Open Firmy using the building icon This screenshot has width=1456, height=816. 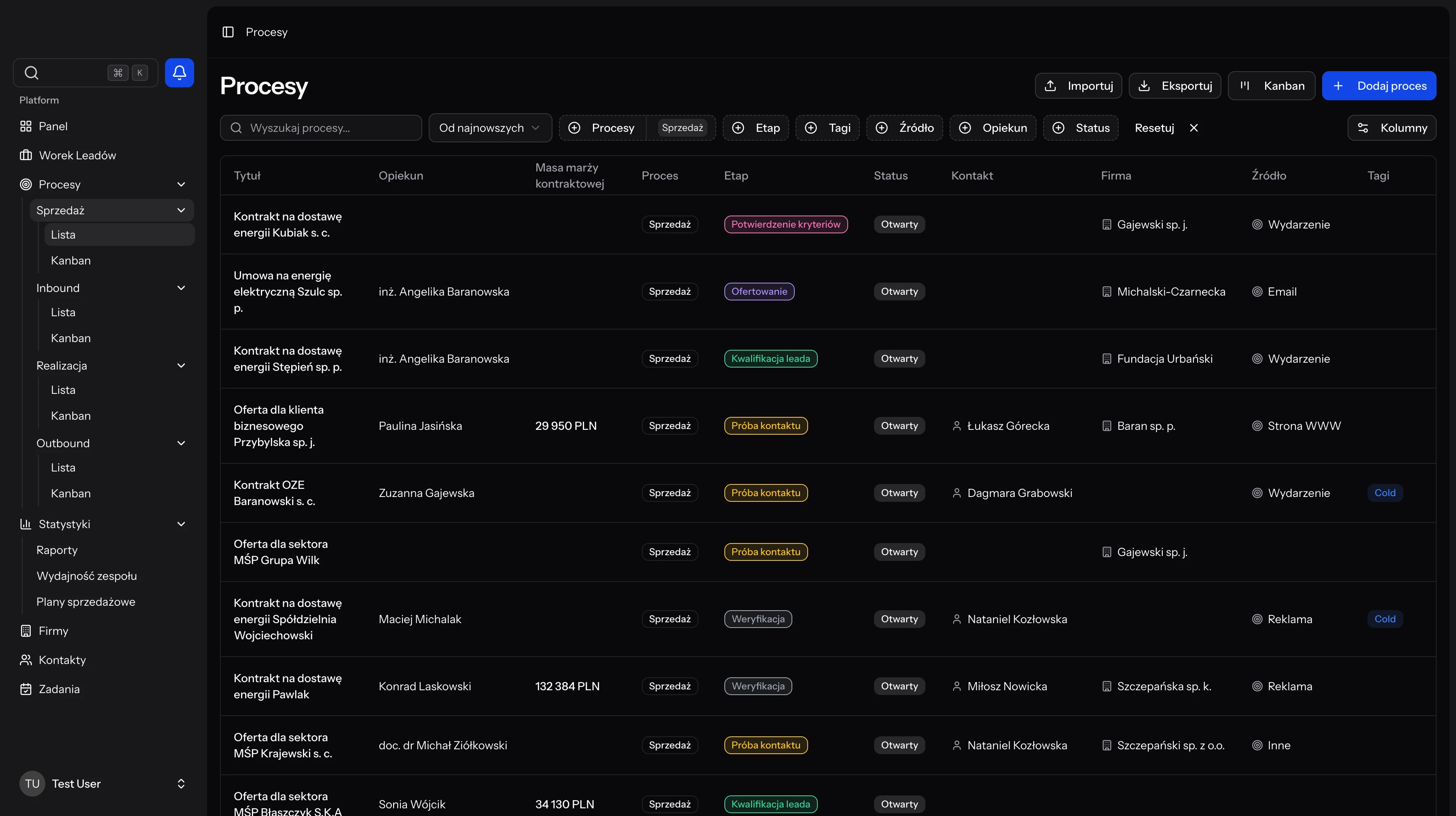tap(25, 631)
